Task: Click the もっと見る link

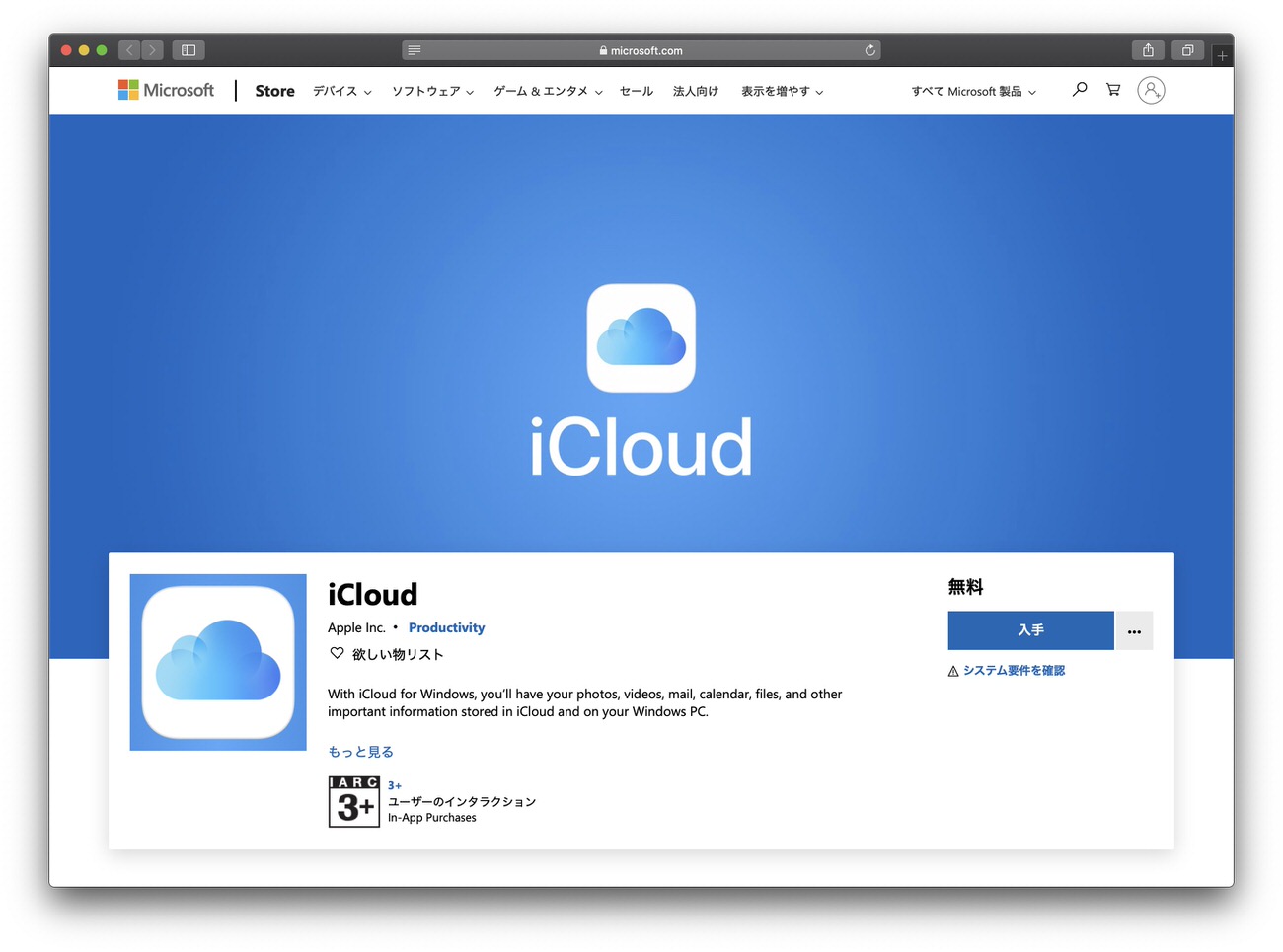Action: click(x=360, y=752)
